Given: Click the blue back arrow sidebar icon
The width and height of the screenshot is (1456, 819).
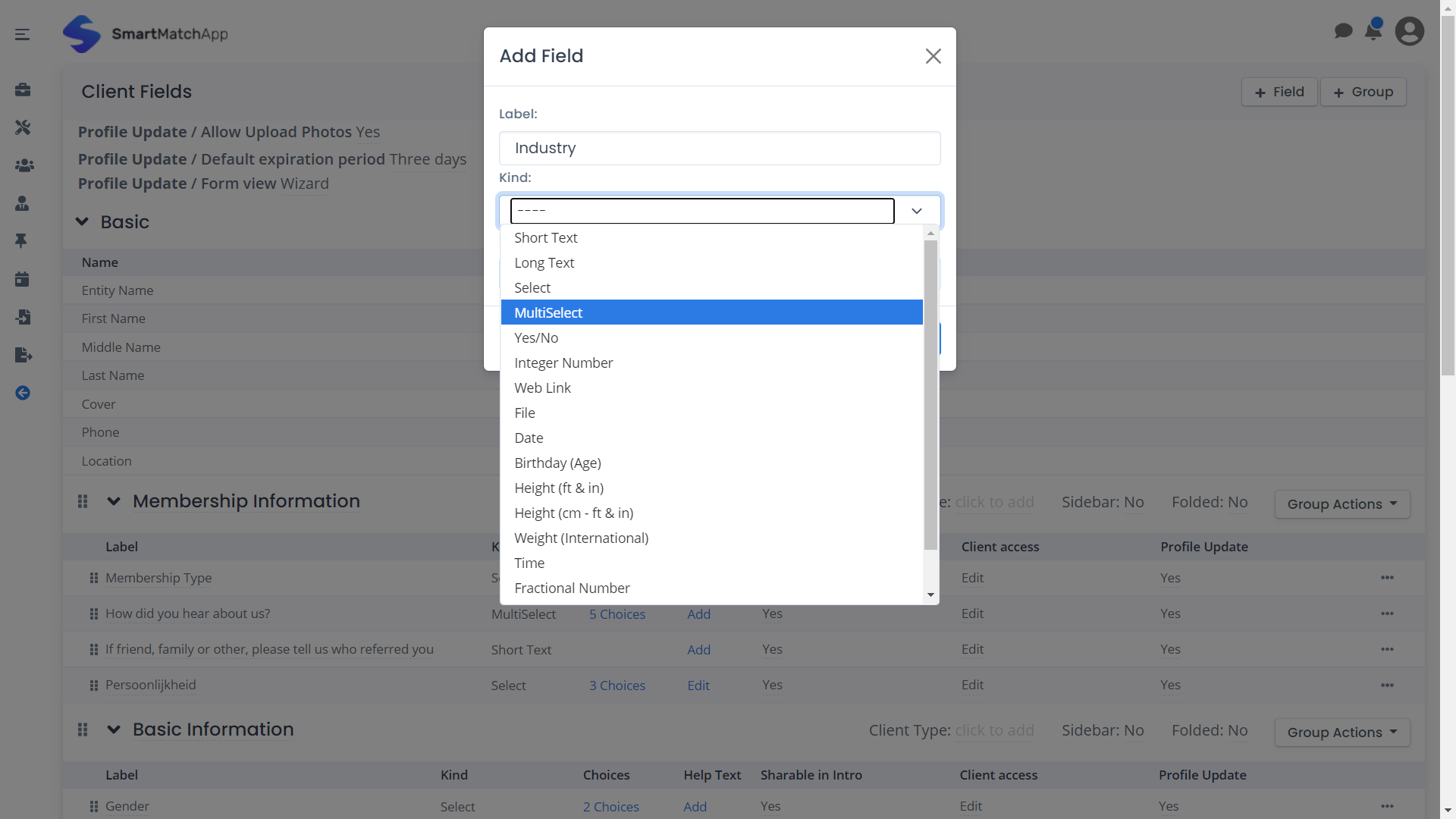Looking at the screenshot, I should pos(23,393).
